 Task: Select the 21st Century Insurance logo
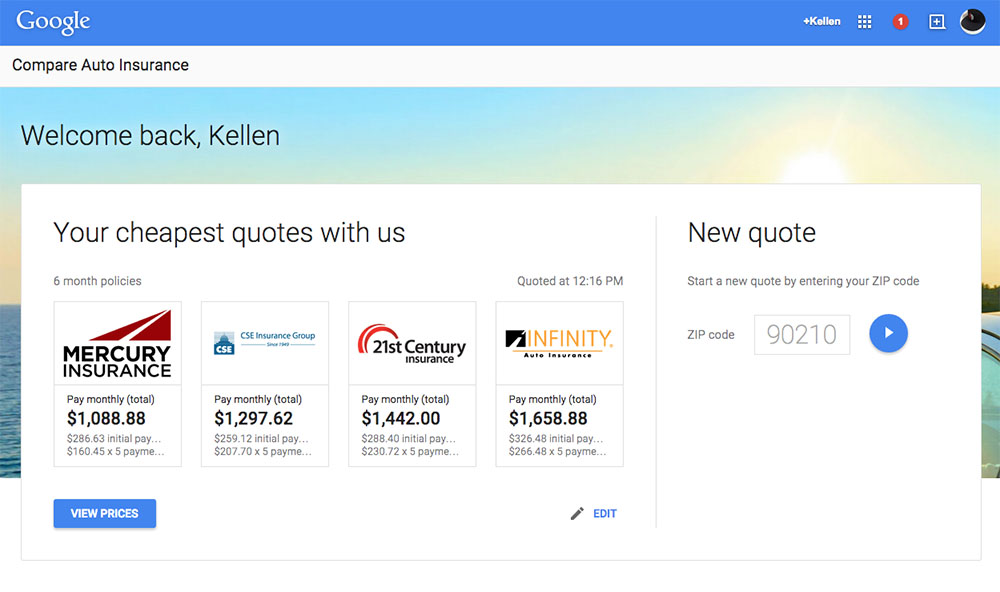(x=412, y=343)
